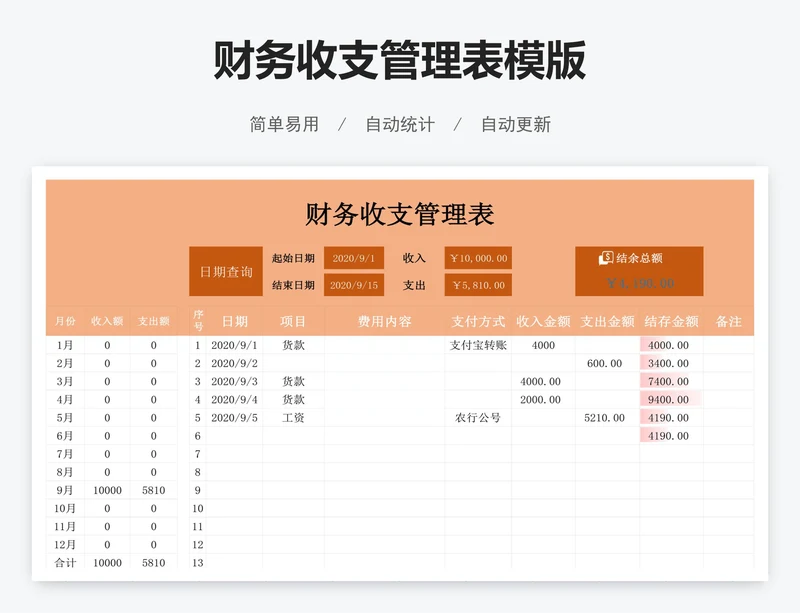Click the 支付方式 column header
Viewport: 800px width, 613px height.
[478, 321]
